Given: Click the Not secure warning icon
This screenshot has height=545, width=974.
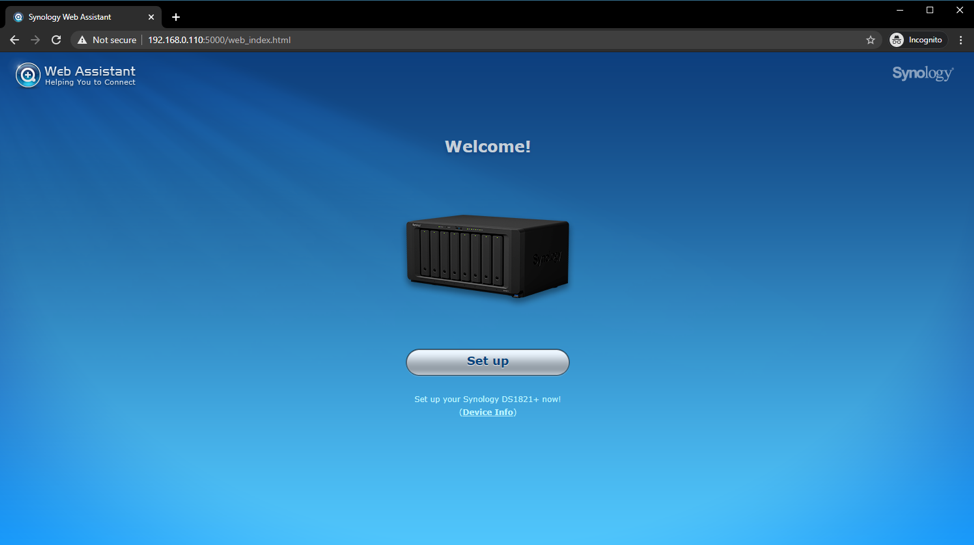Looking at the screenshot, I should (x=83, y=40).
